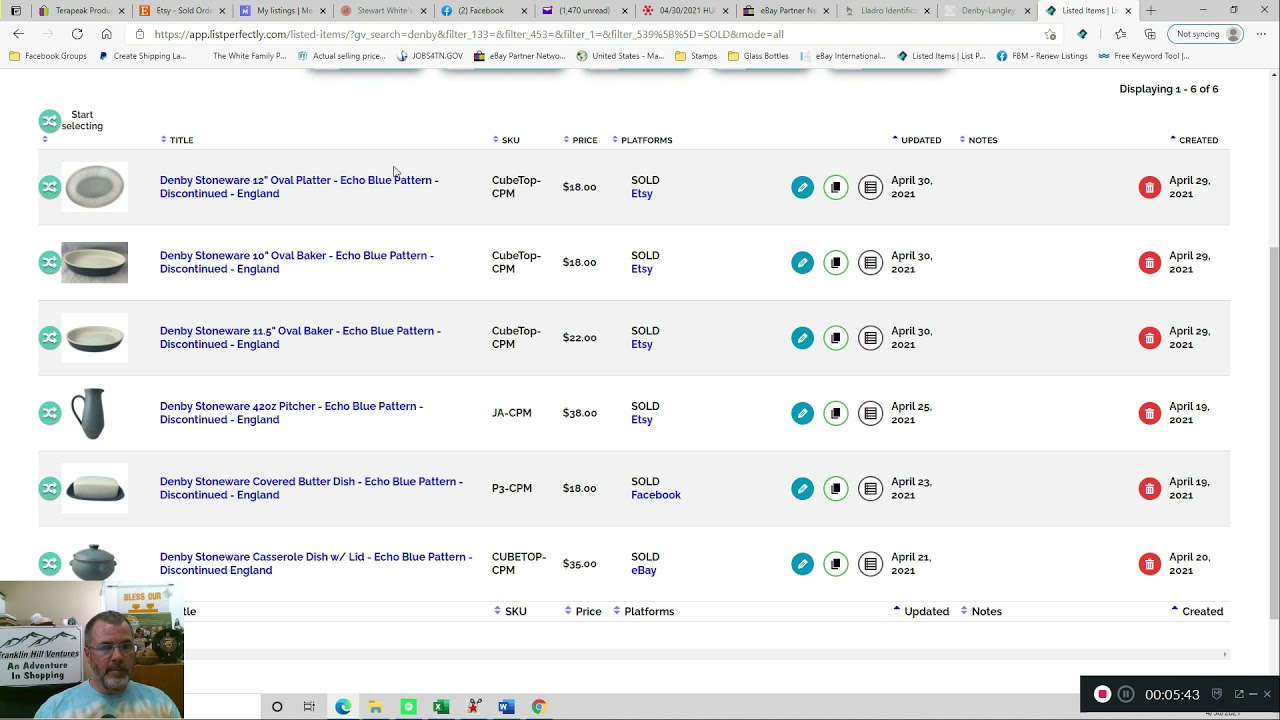Open Chrome from the taskbar
The width and height of the screenshot is (1280, 720).
[539, 707]
